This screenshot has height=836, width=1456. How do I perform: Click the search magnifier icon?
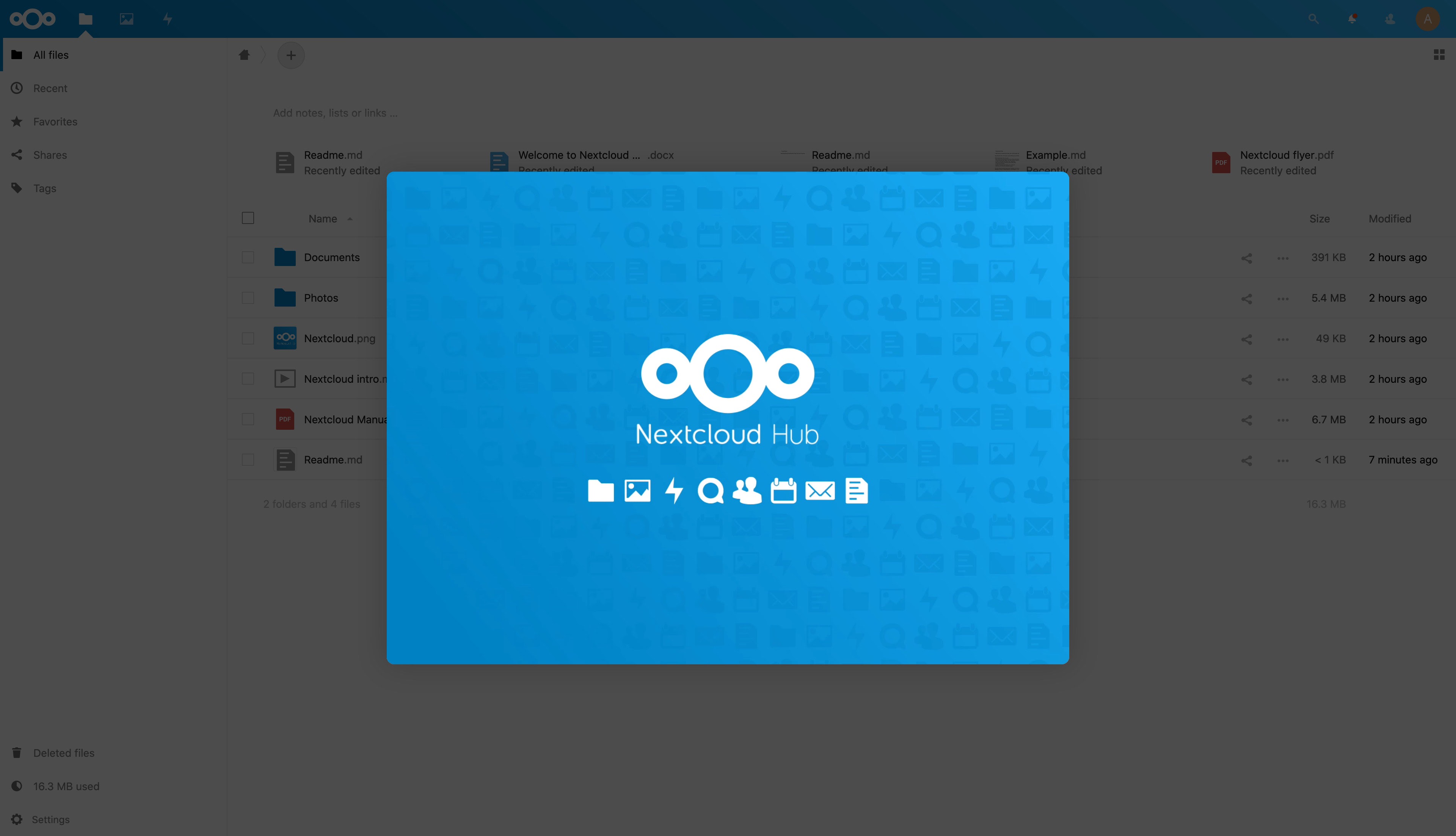pos(1313,19)
